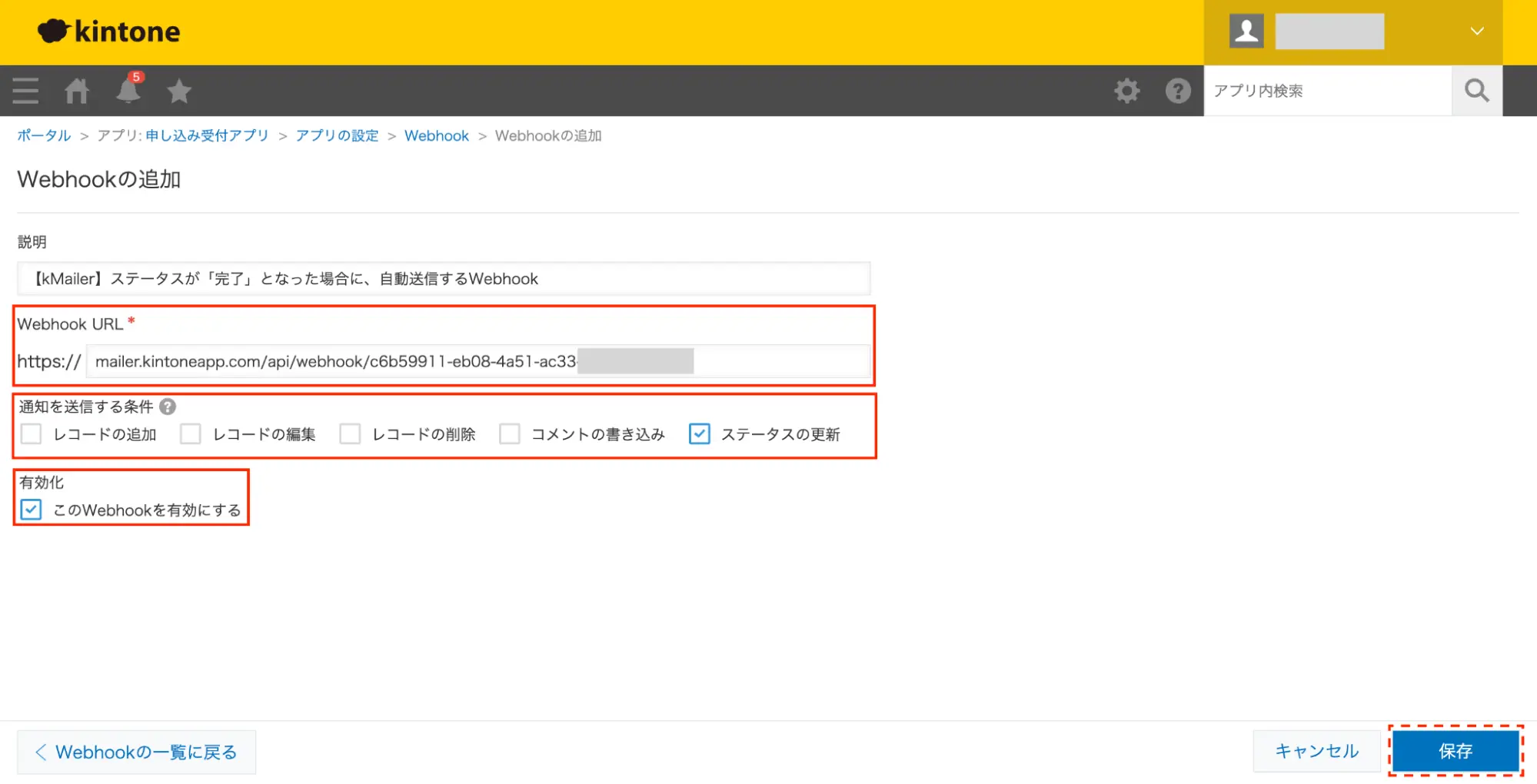Image resolution: width=1537 pixels, height=784 pixels.
Task: Click the キャンセル button
Action: (1316, 751)
